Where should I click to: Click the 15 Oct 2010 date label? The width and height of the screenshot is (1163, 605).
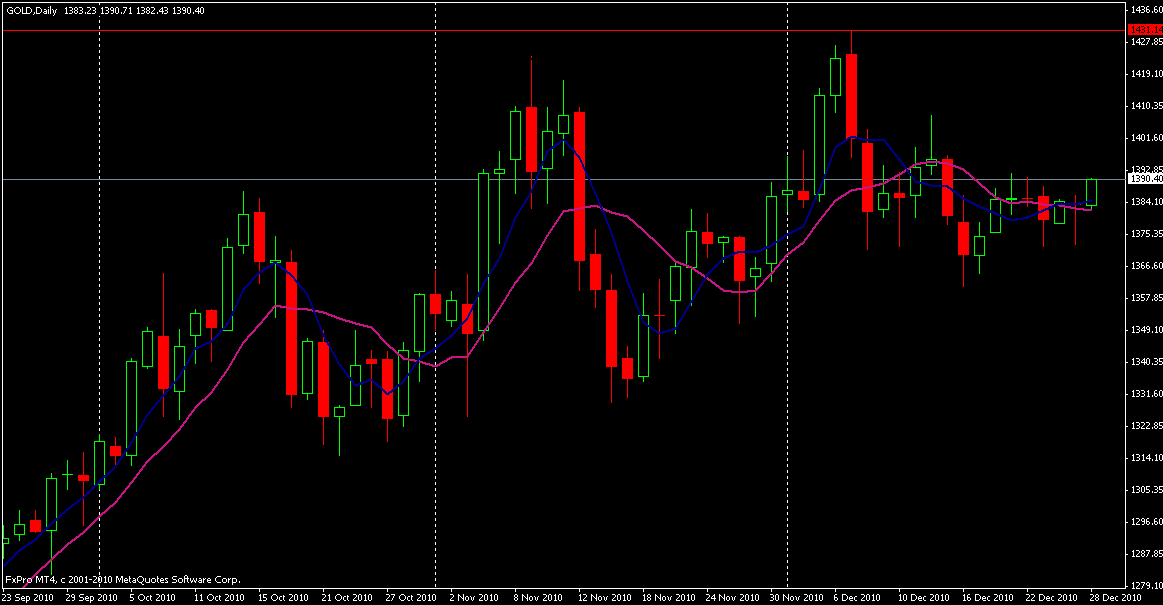[282, 597]
